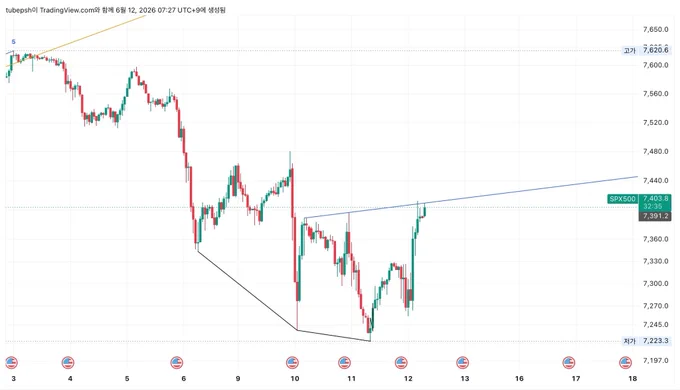This screenshot has height=390, width=680.
Task: Click 7,440.0 on the price axis
Action: (656, 180)
